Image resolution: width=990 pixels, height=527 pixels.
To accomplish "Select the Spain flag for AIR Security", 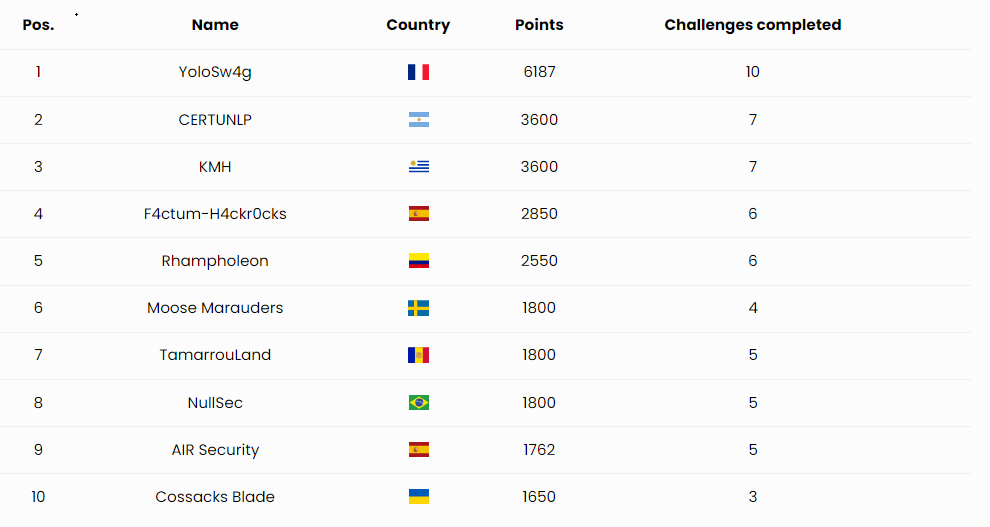I will (x=418, y=450).
